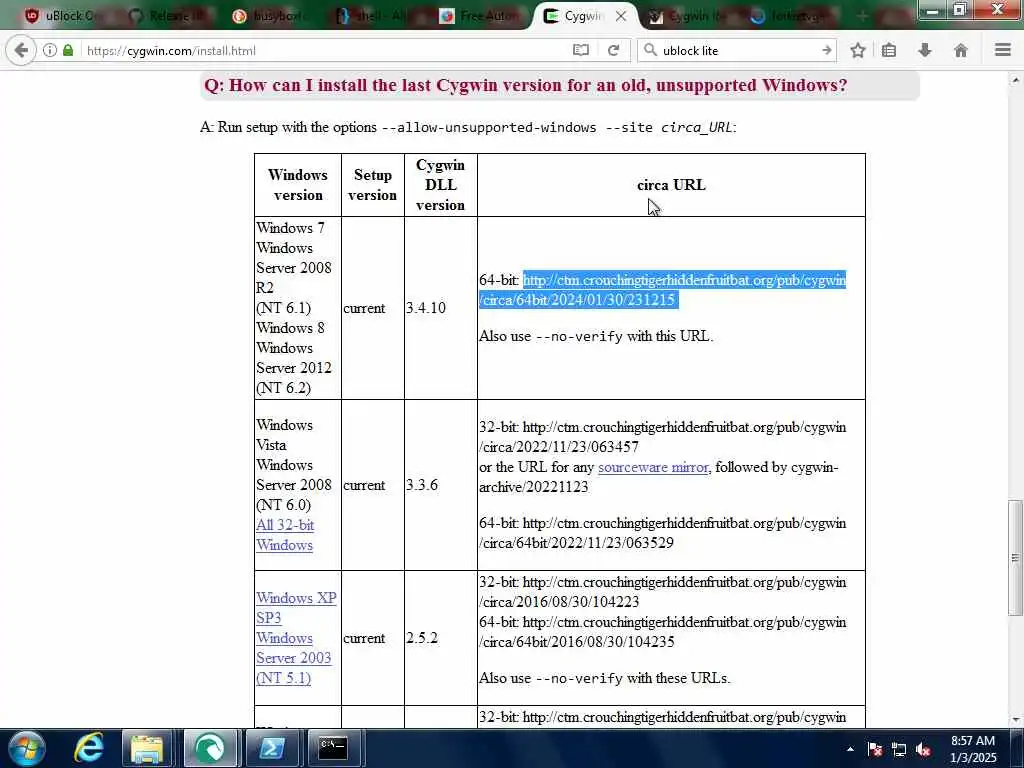
Task: Click the page scrollbar thumb
Action: tap(1015, 558)
